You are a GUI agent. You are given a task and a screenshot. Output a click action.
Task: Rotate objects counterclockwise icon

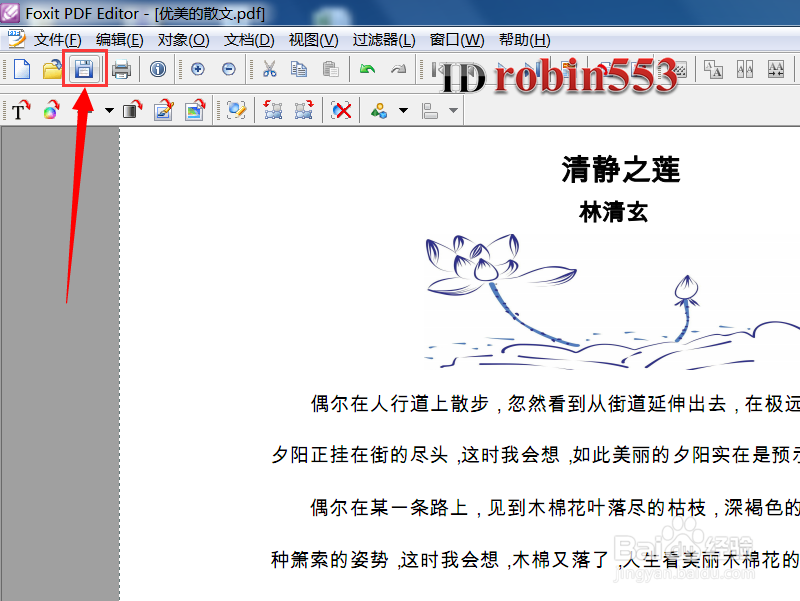click(x=273, y=110)
